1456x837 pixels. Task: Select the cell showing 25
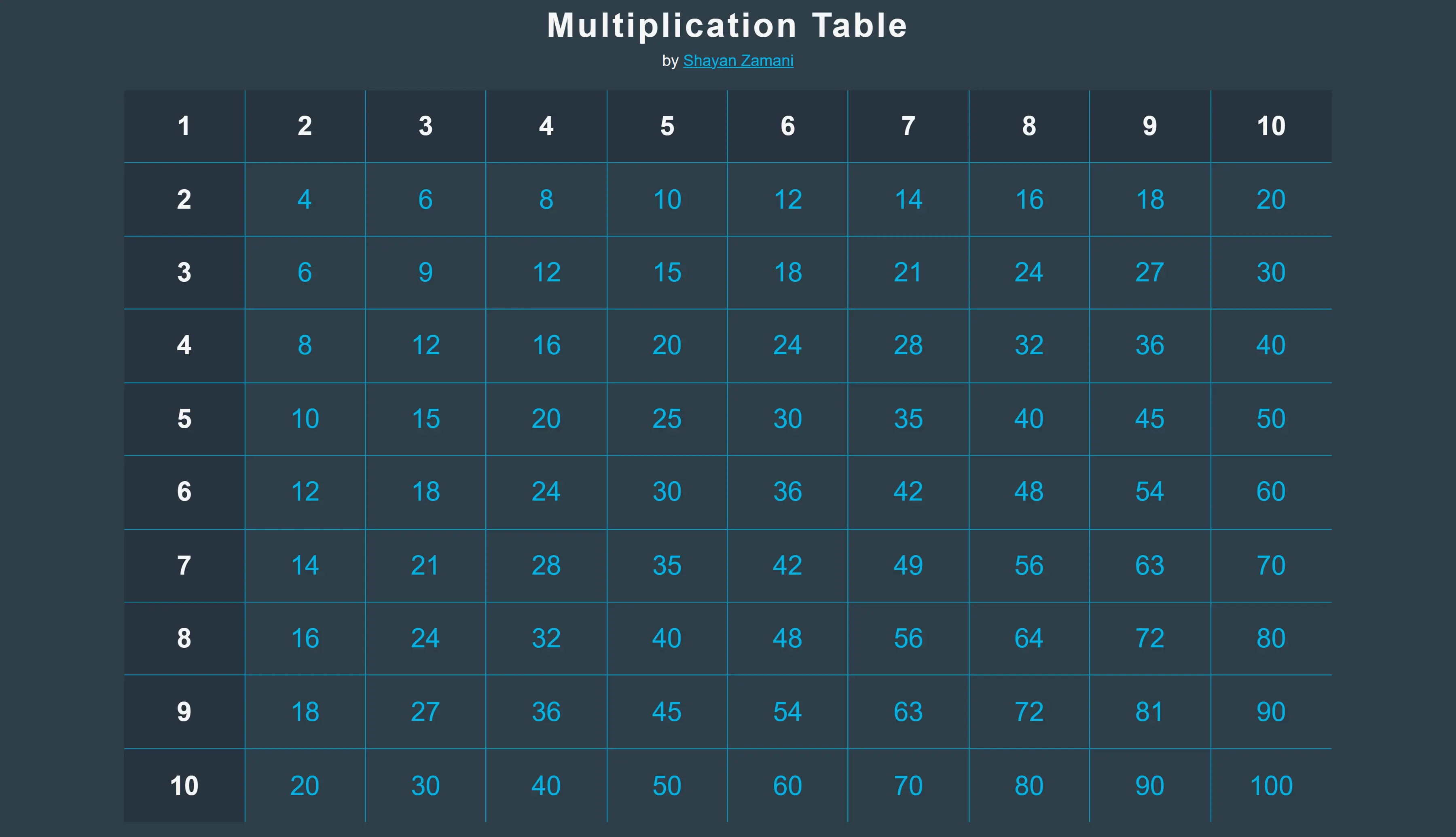(667, 419)
